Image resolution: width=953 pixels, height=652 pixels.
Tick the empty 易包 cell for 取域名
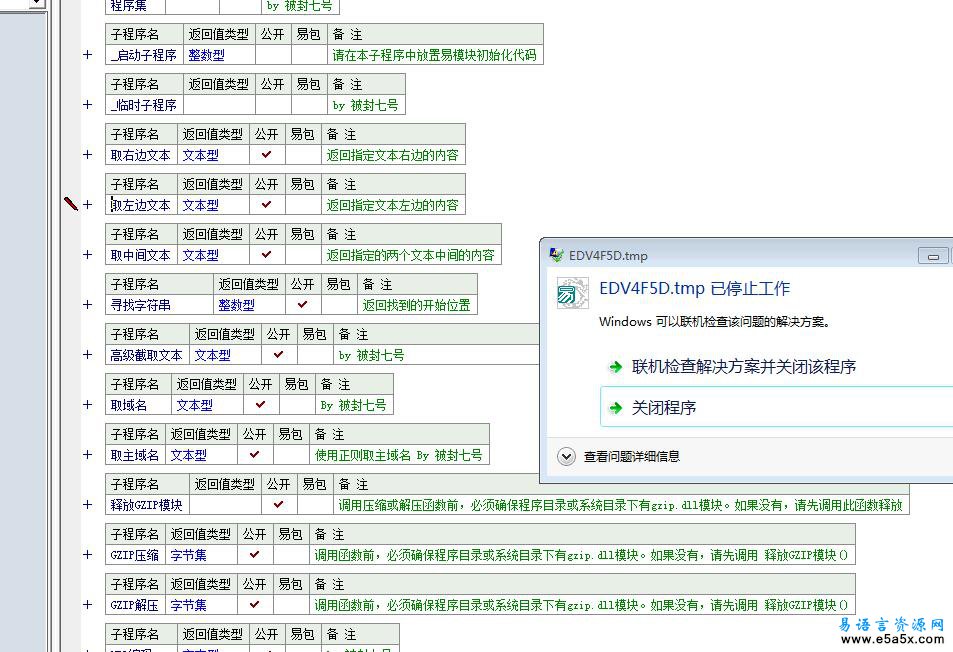point(296,405)
